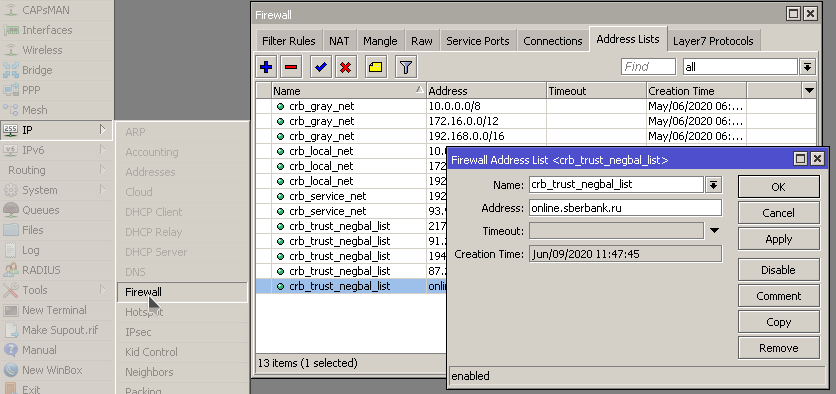Switch to the Filter Rules tab
The image size is (836, 394).
coord(288,41)
